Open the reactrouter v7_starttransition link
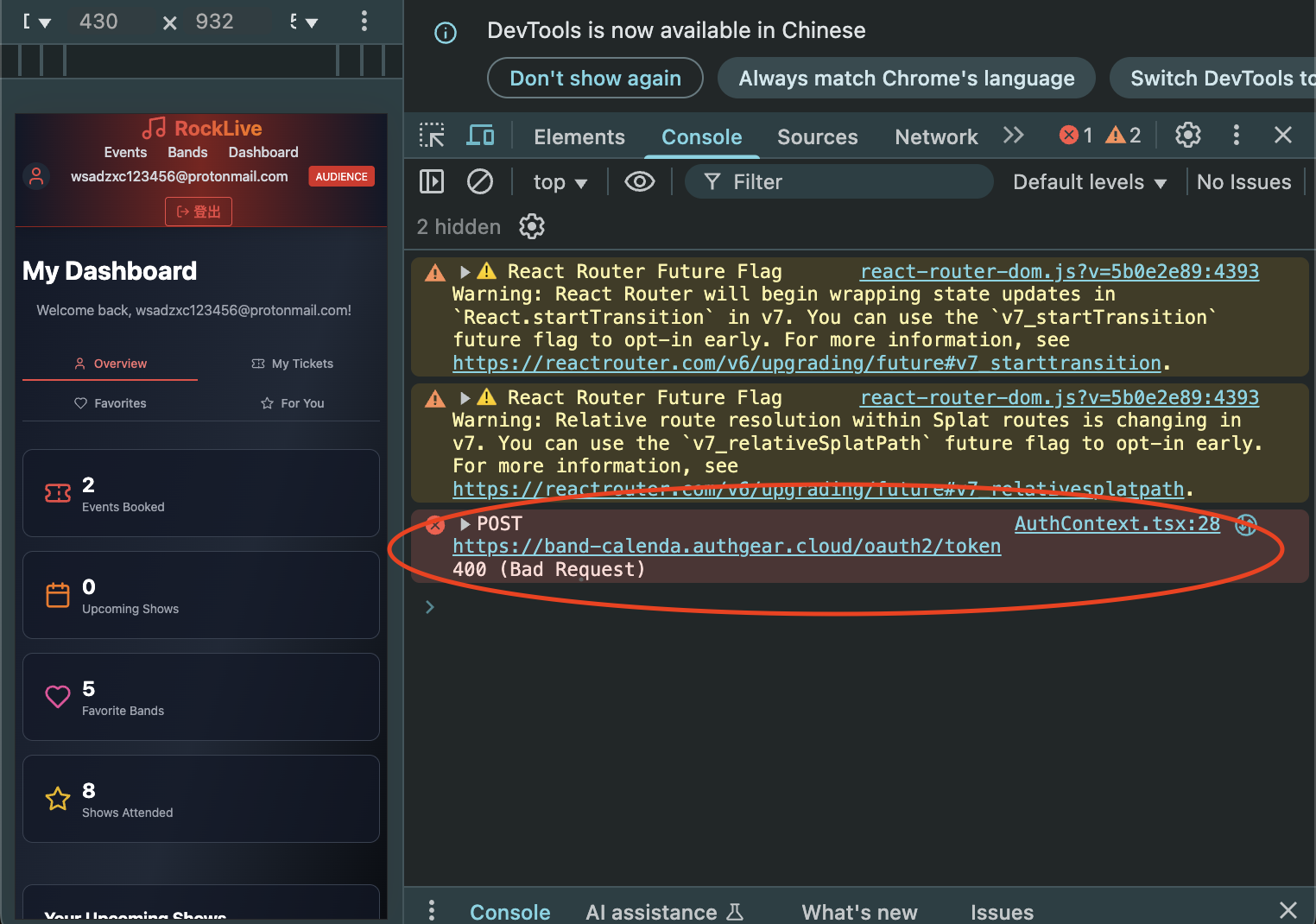The height and width of the screenshot is (924, 1316). point(807,364)
